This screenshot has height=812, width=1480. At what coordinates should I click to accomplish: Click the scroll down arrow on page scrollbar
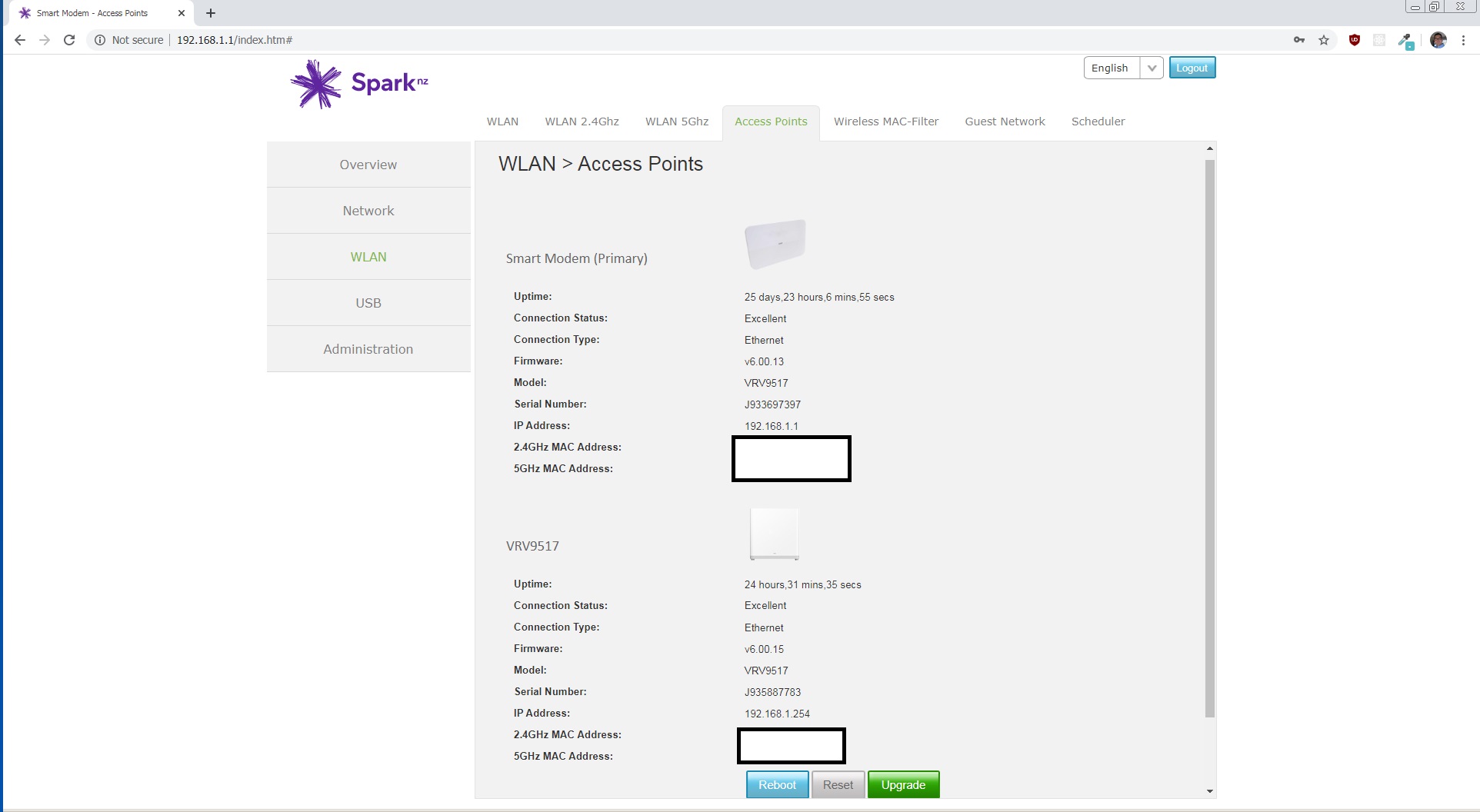tap(1209, 791)
